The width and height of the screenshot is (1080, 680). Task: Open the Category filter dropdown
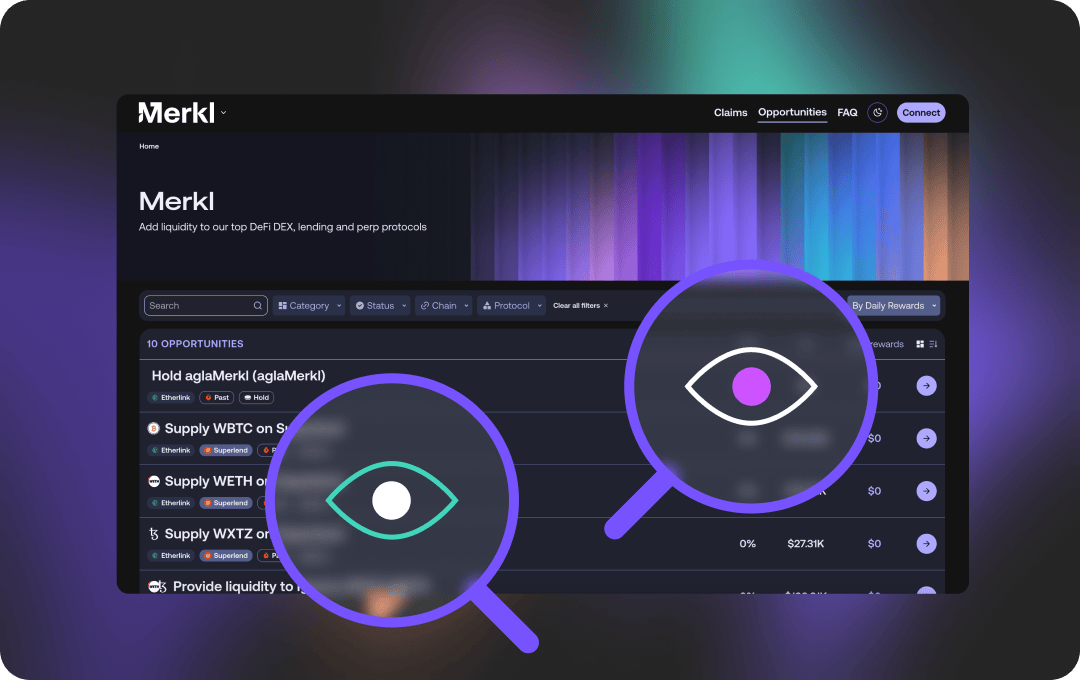(x=309, y=306)
